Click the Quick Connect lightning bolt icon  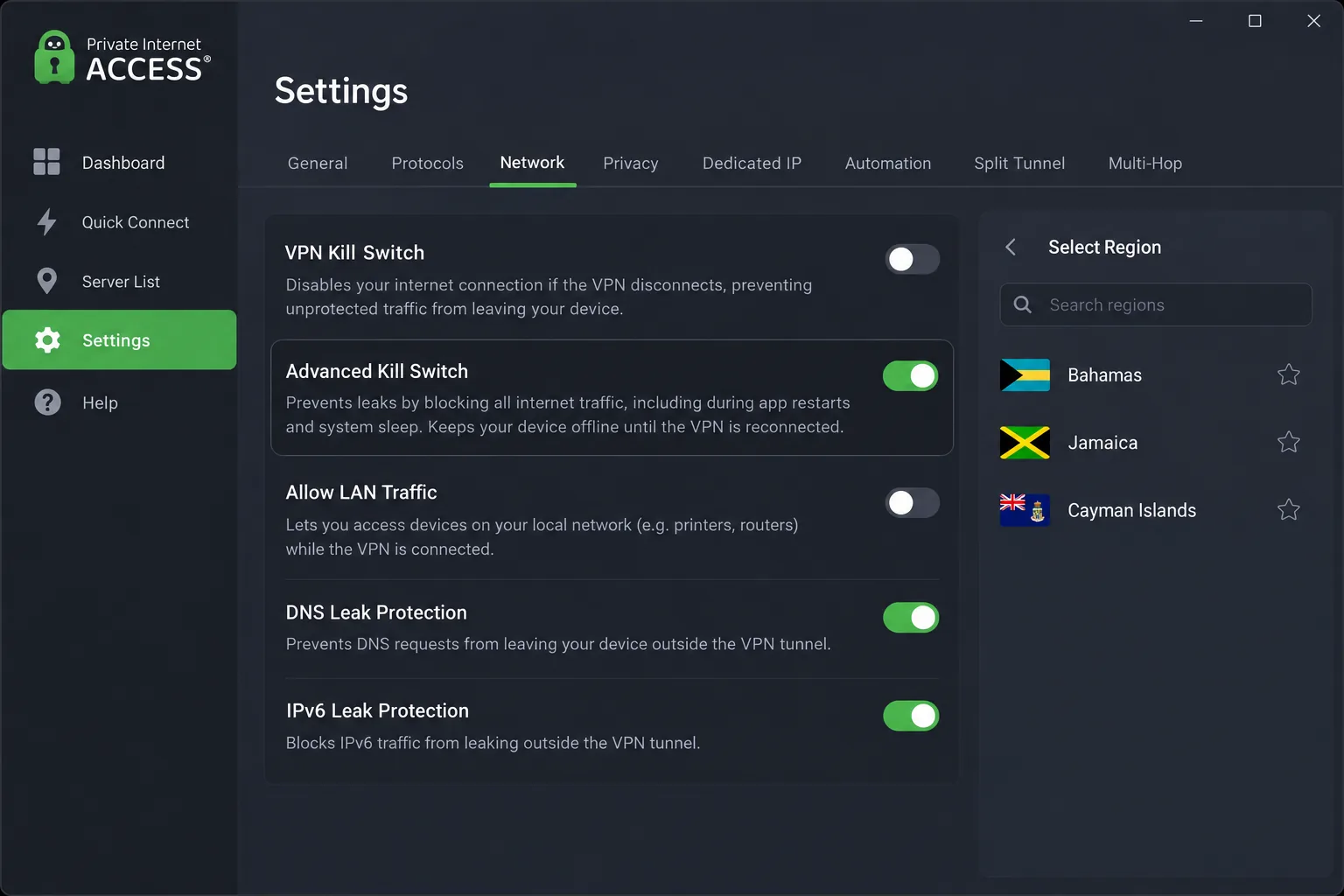(x=47, y=222)
